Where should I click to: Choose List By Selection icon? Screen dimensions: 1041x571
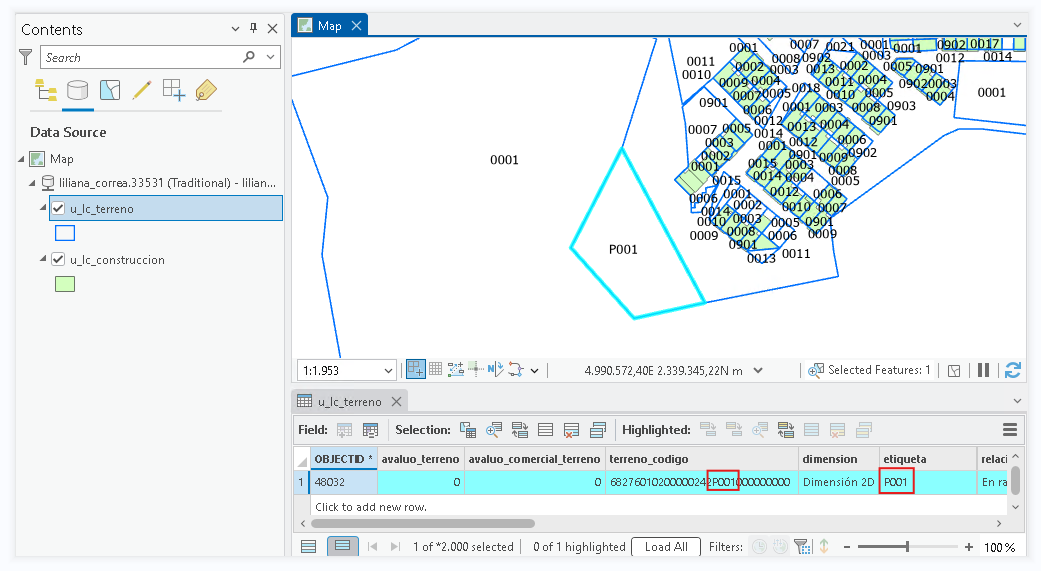pos(110,90)
